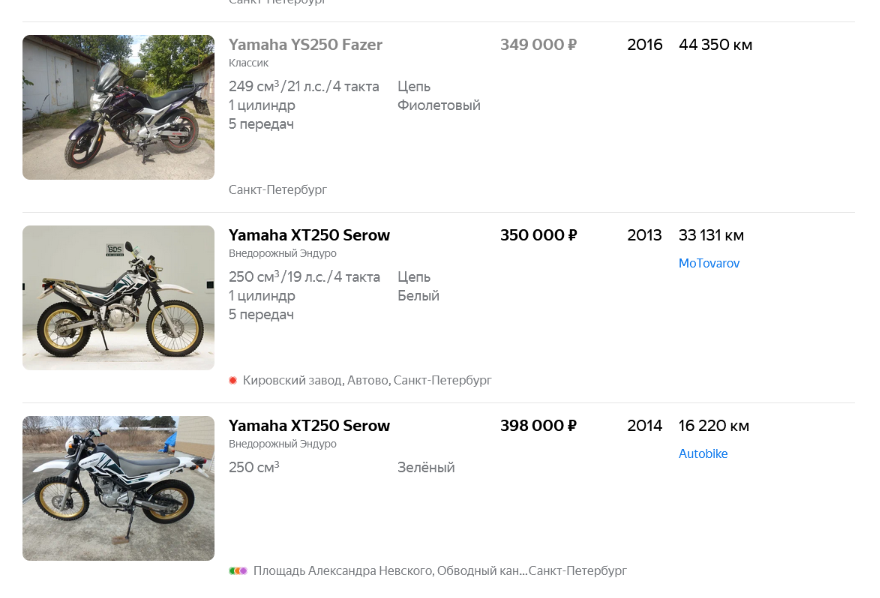Click the Классик category label
Screen dimensions: 880x598
[x=248, y=63]
